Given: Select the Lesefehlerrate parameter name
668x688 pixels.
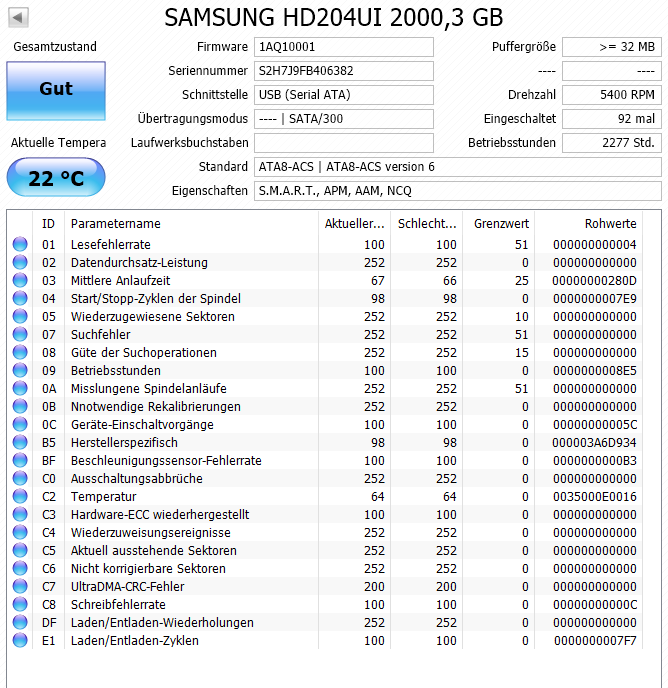Looking at the screenshot, I should [x=111, y=244].
